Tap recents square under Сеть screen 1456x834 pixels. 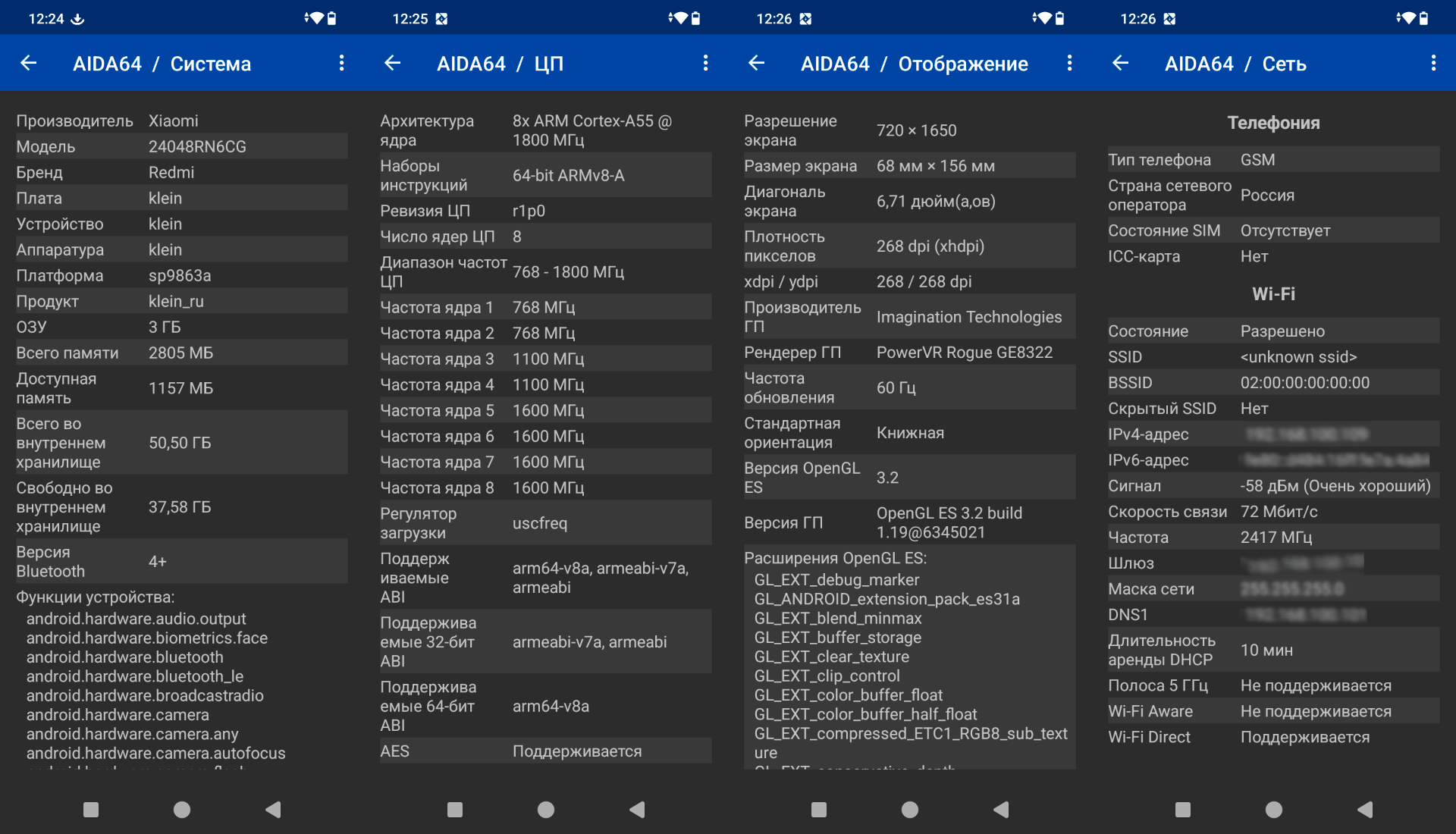[1183, 810]
